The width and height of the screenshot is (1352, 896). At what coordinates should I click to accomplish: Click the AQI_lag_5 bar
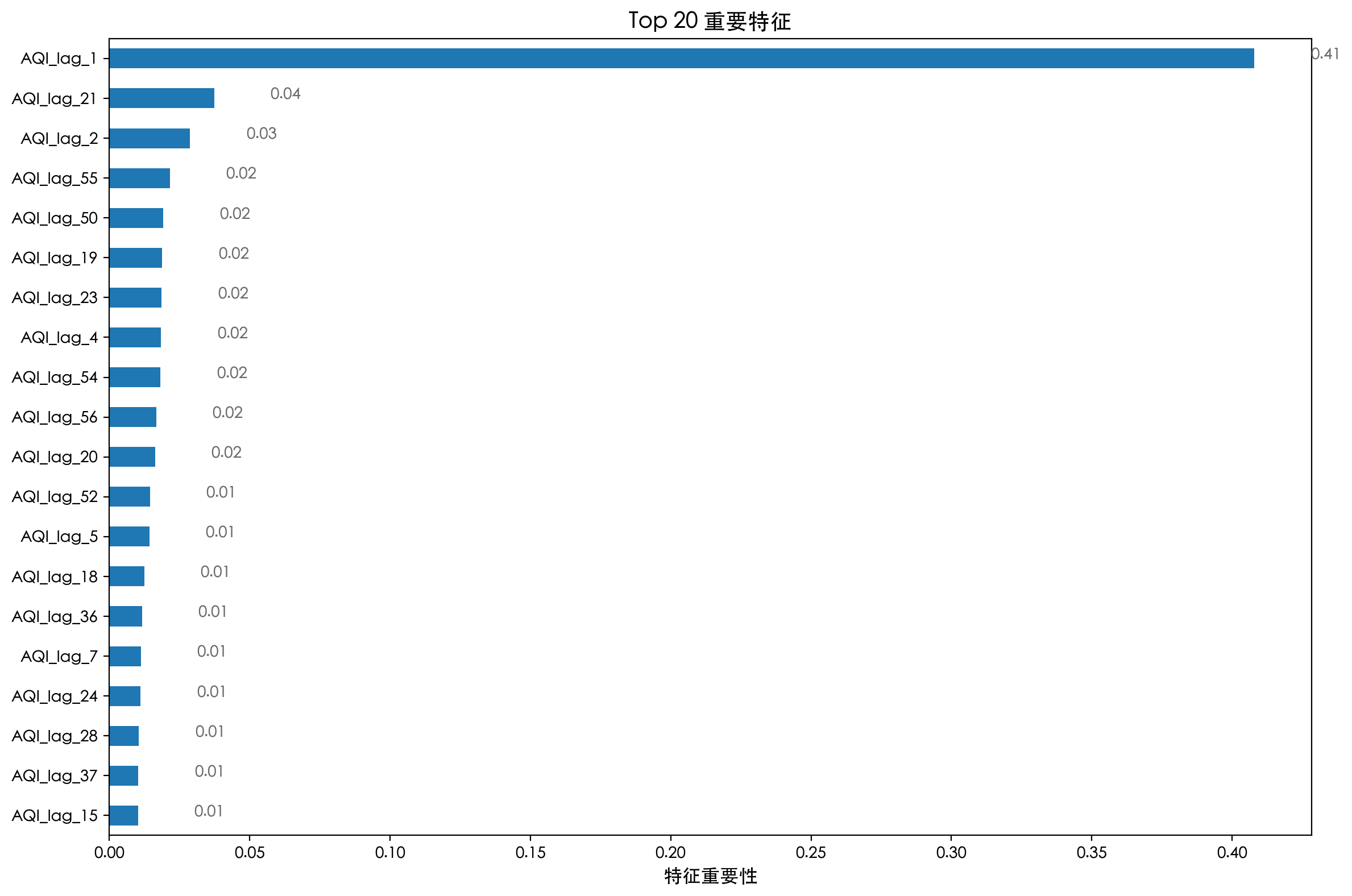(x=129, y=537)
